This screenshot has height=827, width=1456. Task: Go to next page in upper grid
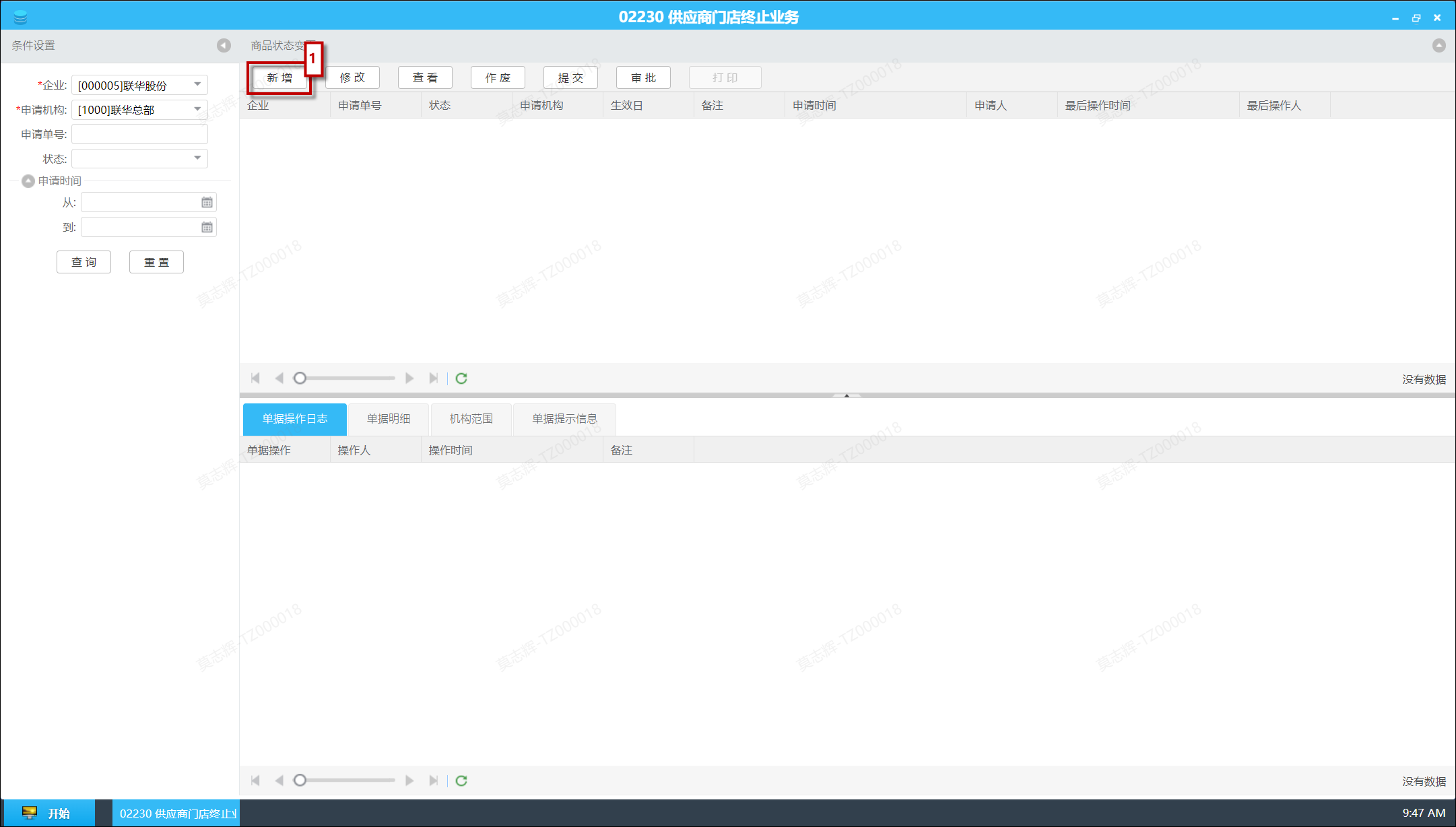pos(409,378)
